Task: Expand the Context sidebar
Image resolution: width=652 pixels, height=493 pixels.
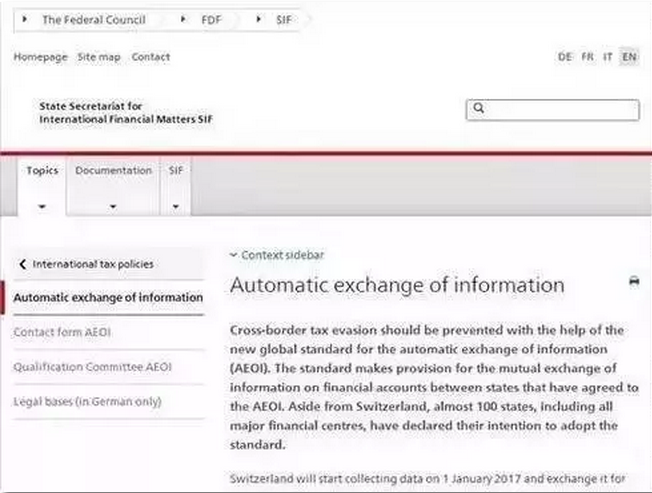Action: [277, 255]
